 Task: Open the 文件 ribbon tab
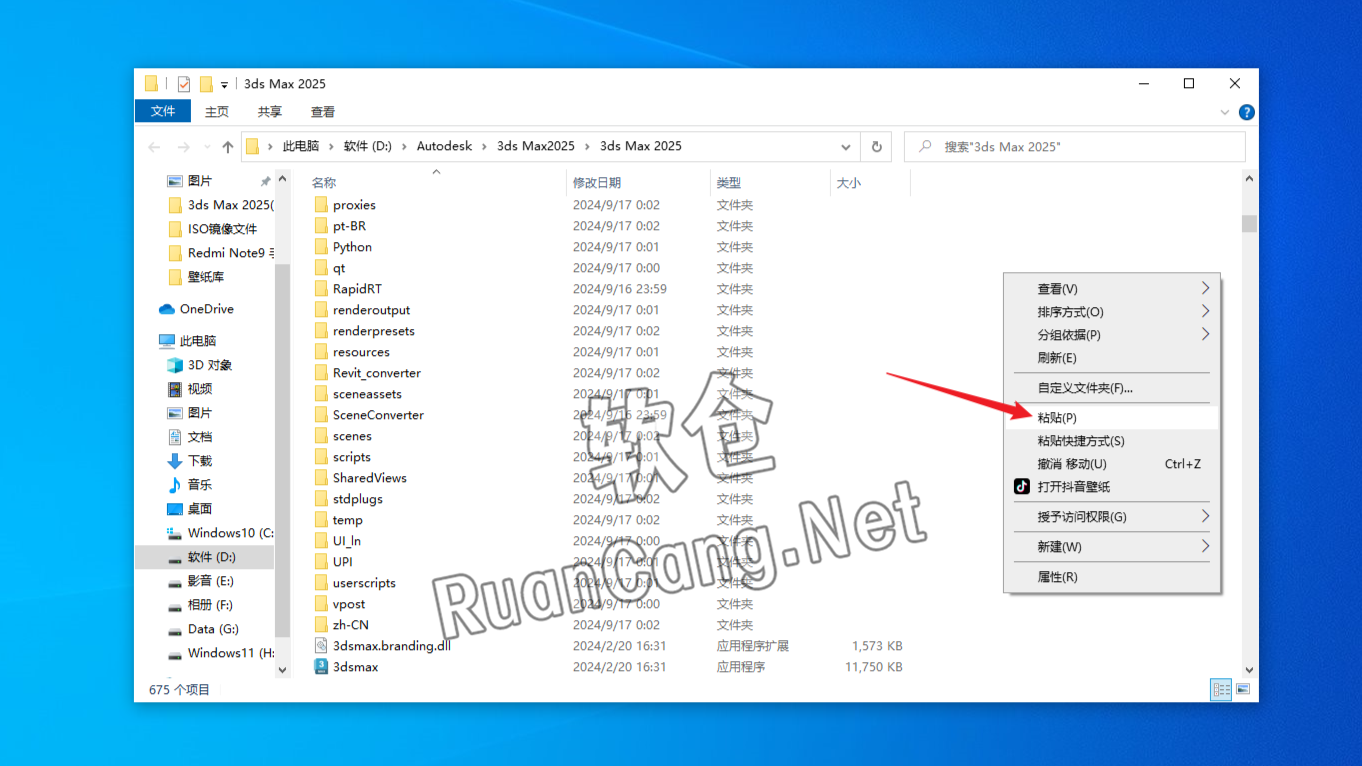pyautogui.click(x=163, y=112)
